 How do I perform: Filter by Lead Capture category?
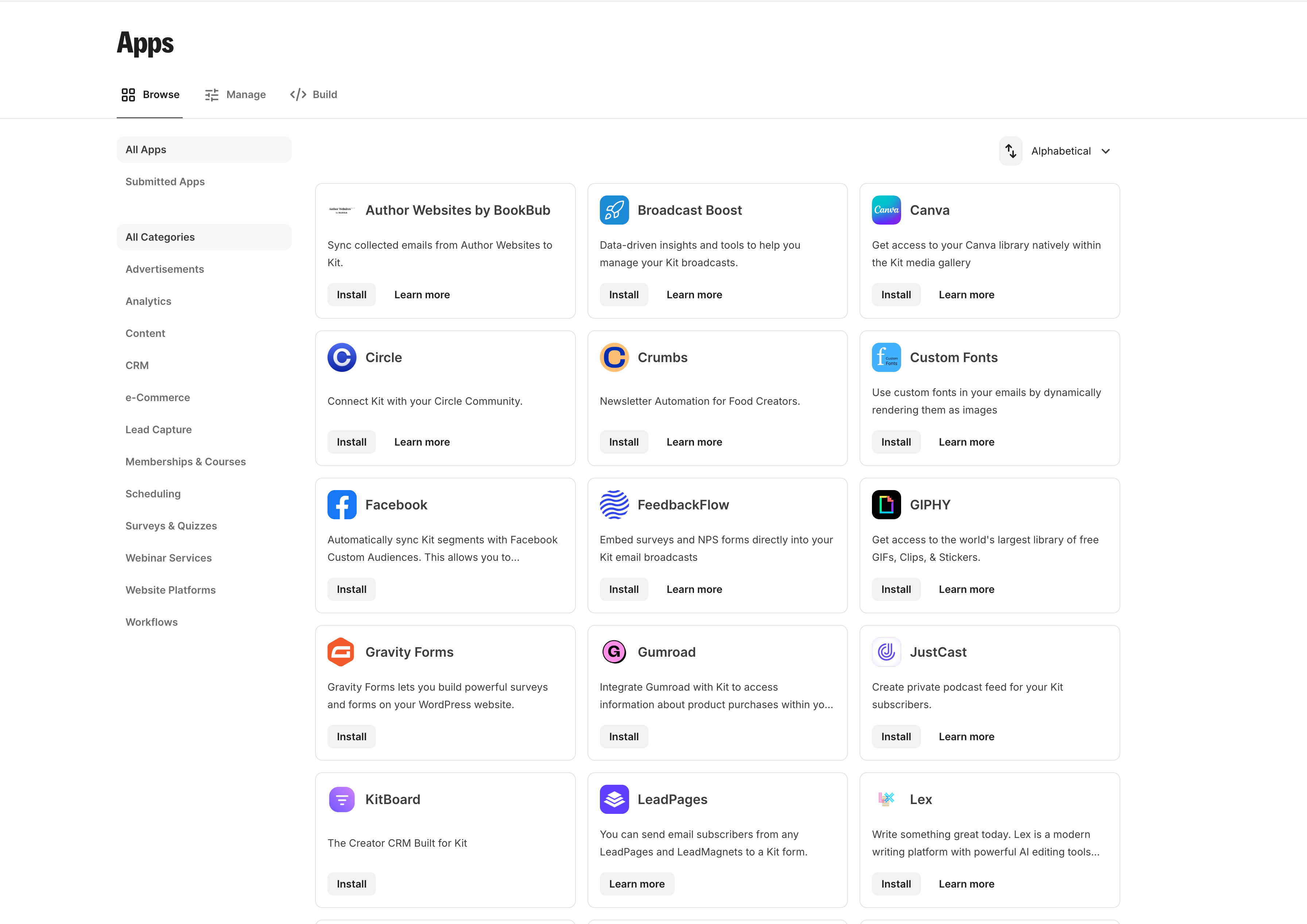coord(204,429)
